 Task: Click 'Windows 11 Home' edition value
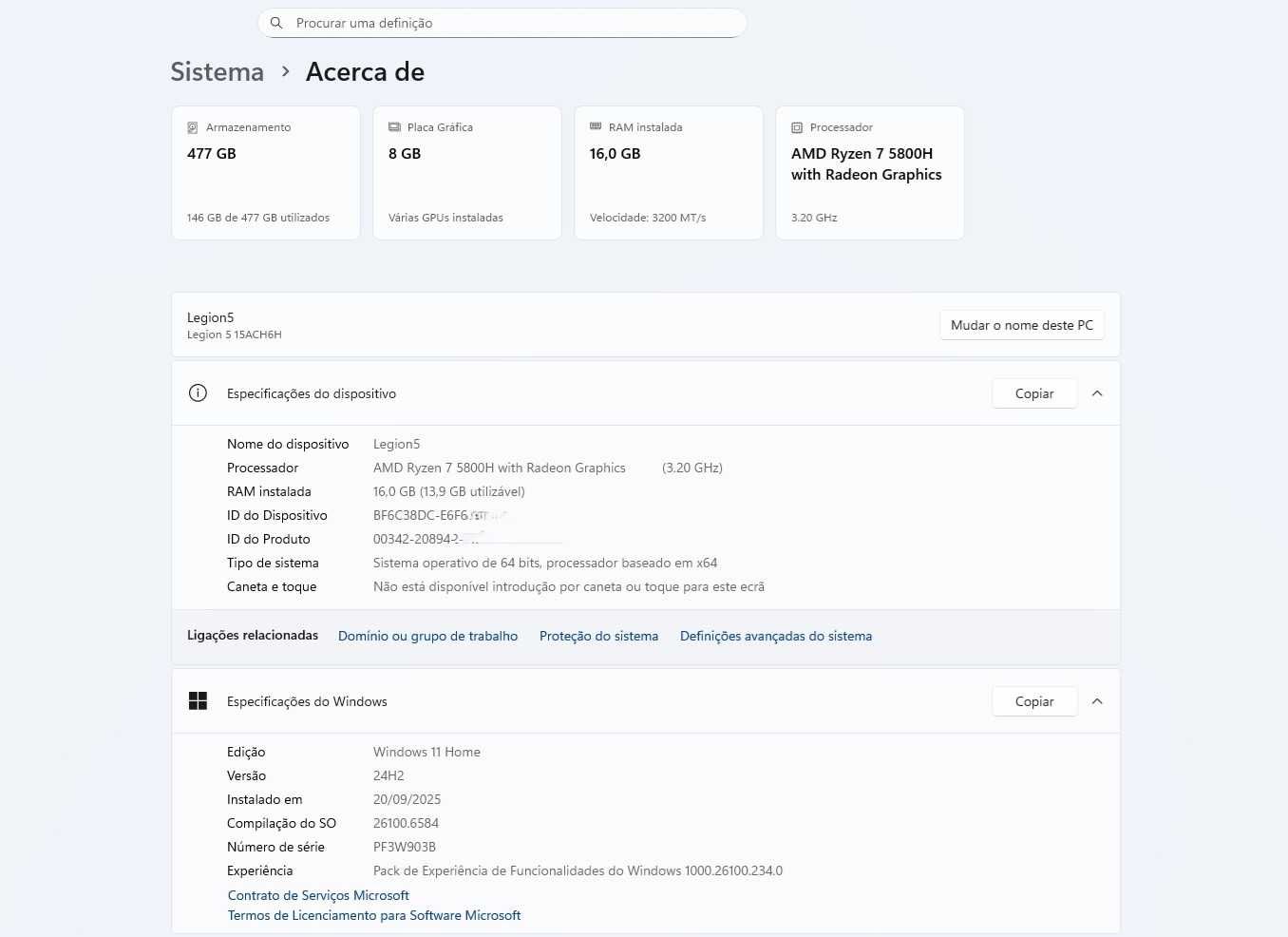click(x=426, y=752)
